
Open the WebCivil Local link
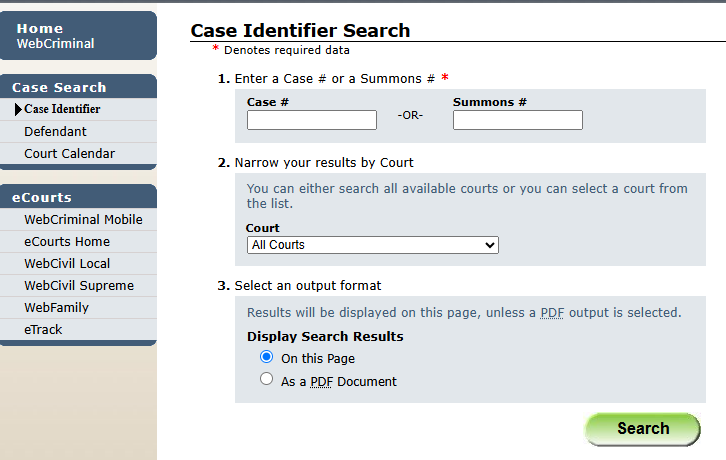point(67,264)
